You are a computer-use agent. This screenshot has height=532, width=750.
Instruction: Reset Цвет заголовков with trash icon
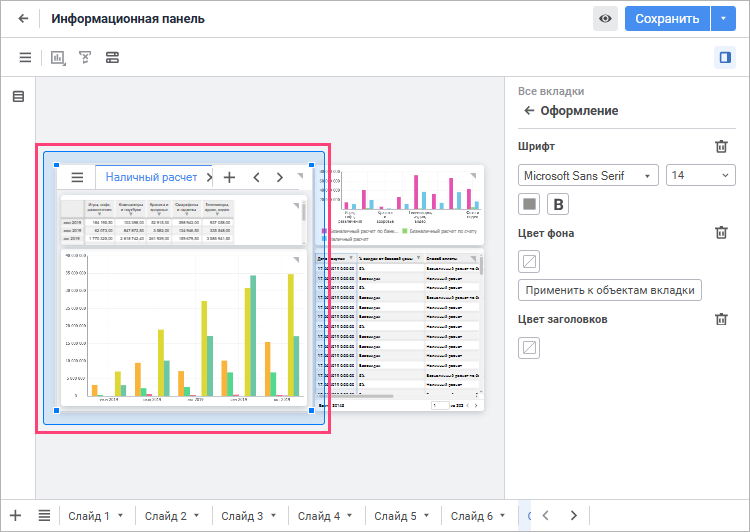721,319
